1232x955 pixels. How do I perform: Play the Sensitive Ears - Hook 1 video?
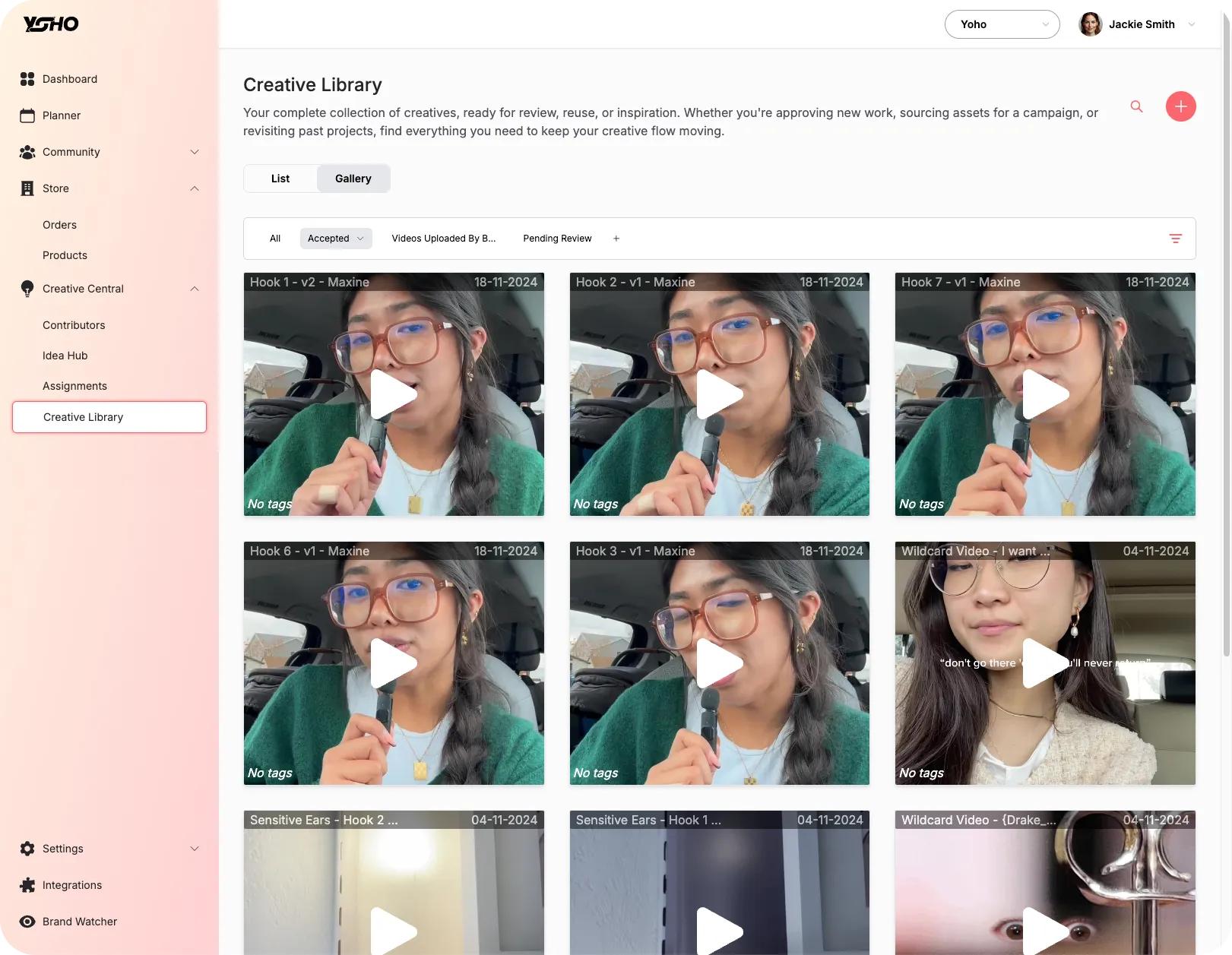click(x=719, y=931)
